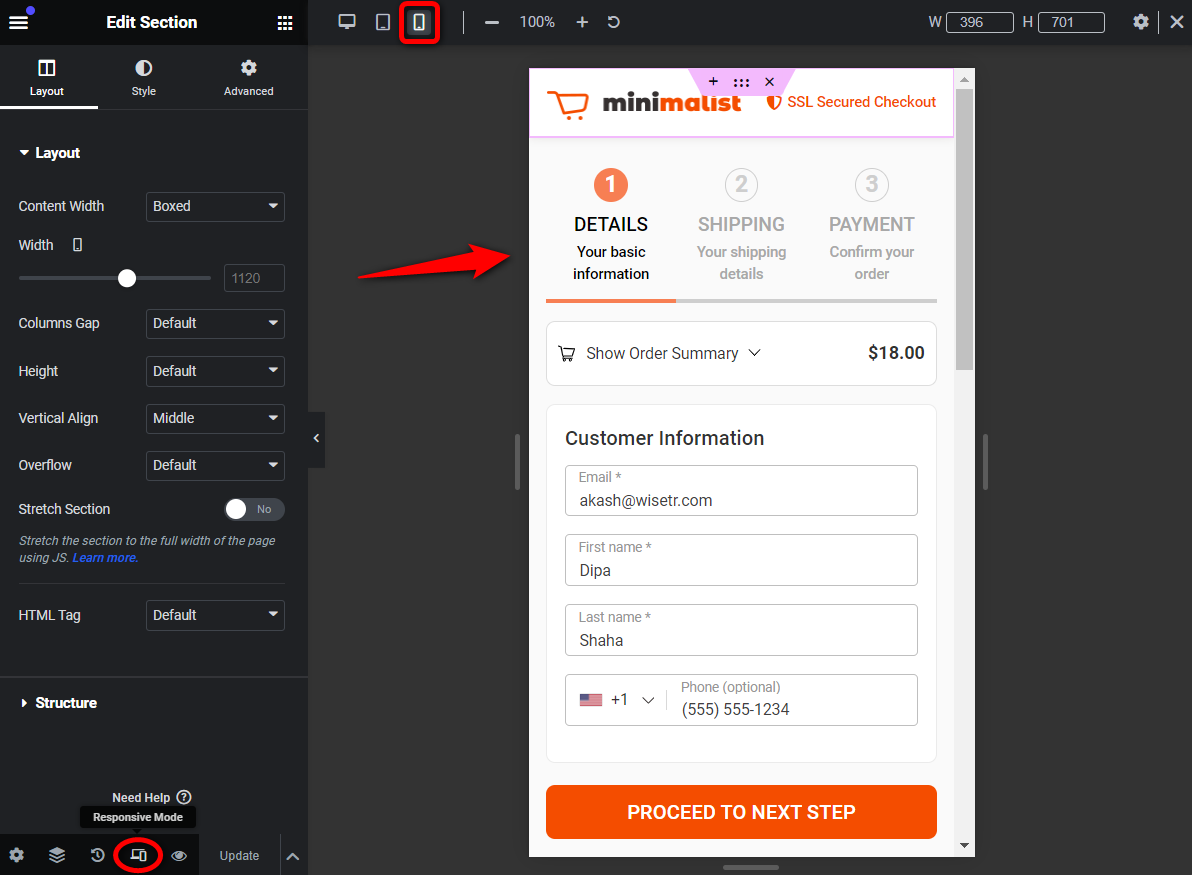
Task: Click the preview height H field
Action: (x=1070, y=22)
